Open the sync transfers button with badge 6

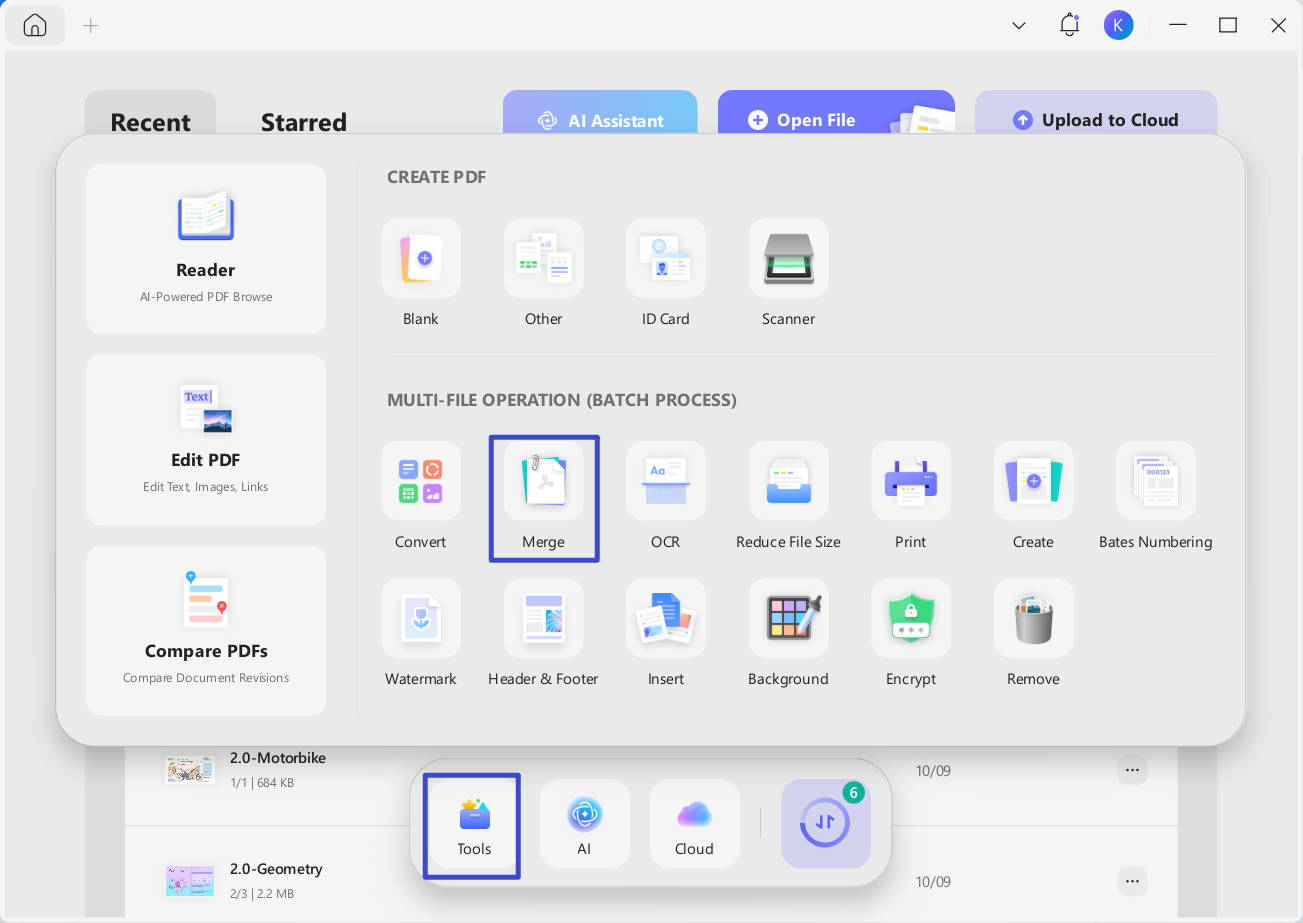click(x=826, y=824)
